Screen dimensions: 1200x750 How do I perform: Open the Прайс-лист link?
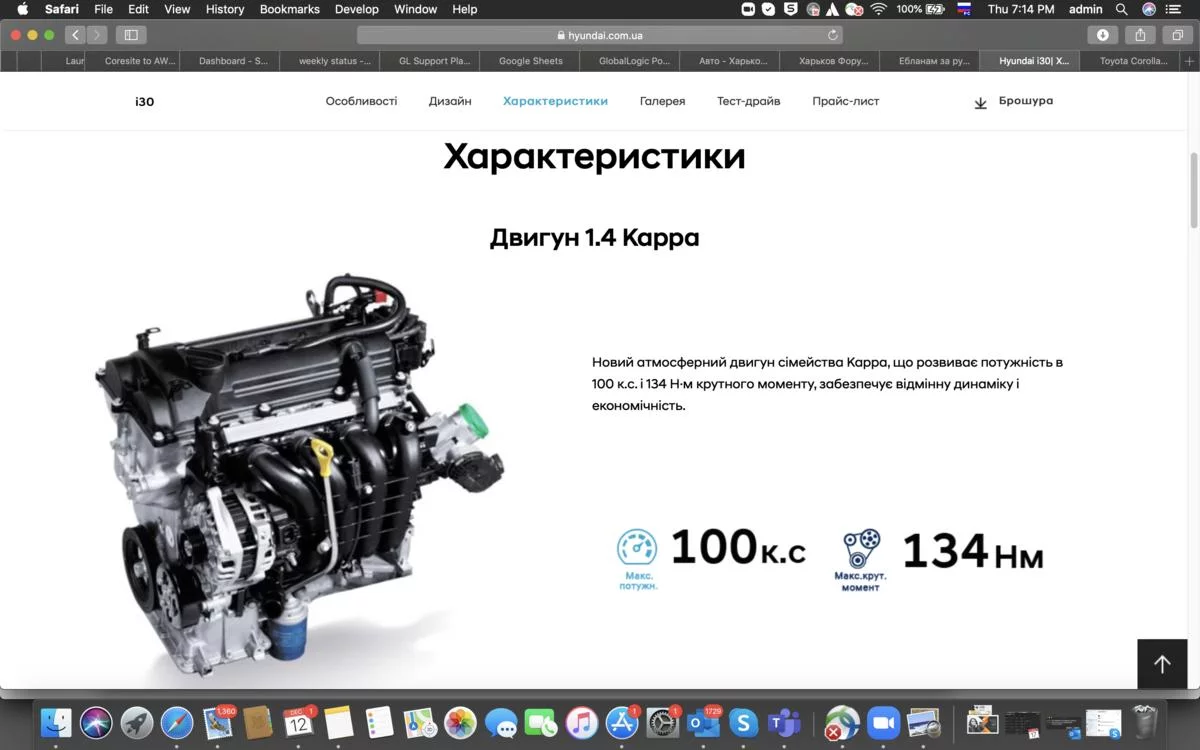pyautogui.click(x=845, y=101)
